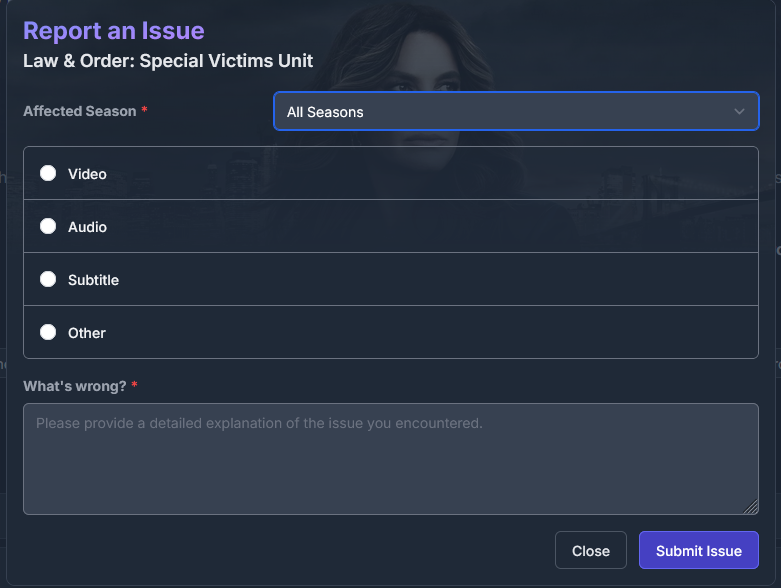This screenshot has width=781, height=588.
Task: Select the Audio radio button
Action: point(48,226)
